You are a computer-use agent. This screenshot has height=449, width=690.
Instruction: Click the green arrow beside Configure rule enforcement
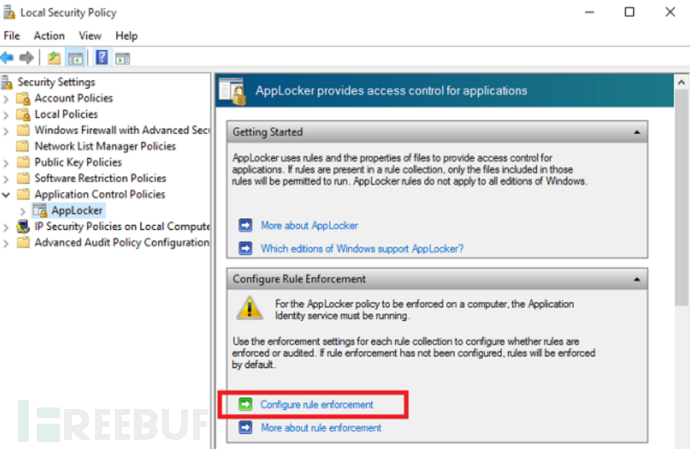click(x=245, y=404)
